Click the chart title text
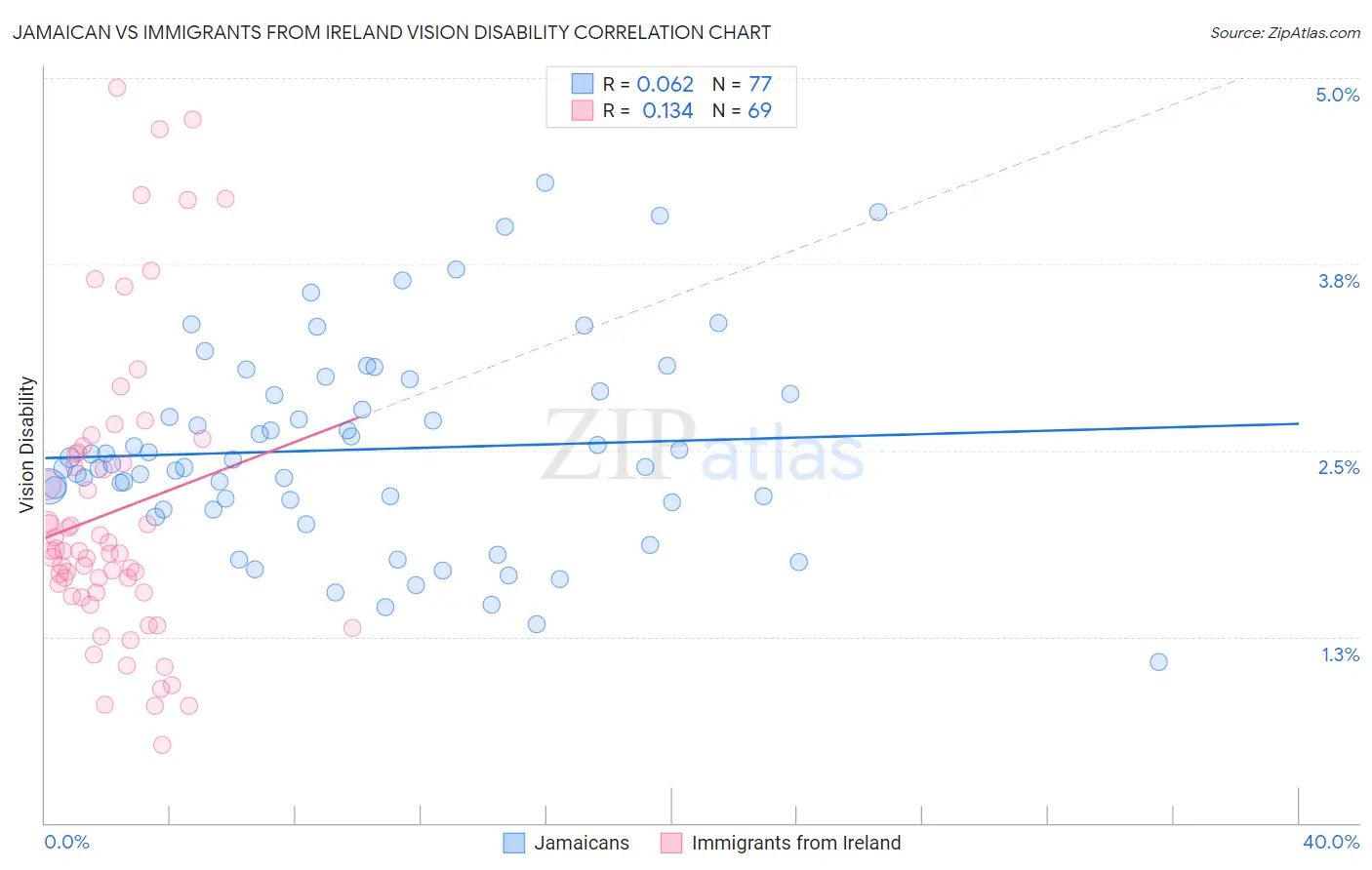This screenshot has height=870, width=1372. click(391, 32)
